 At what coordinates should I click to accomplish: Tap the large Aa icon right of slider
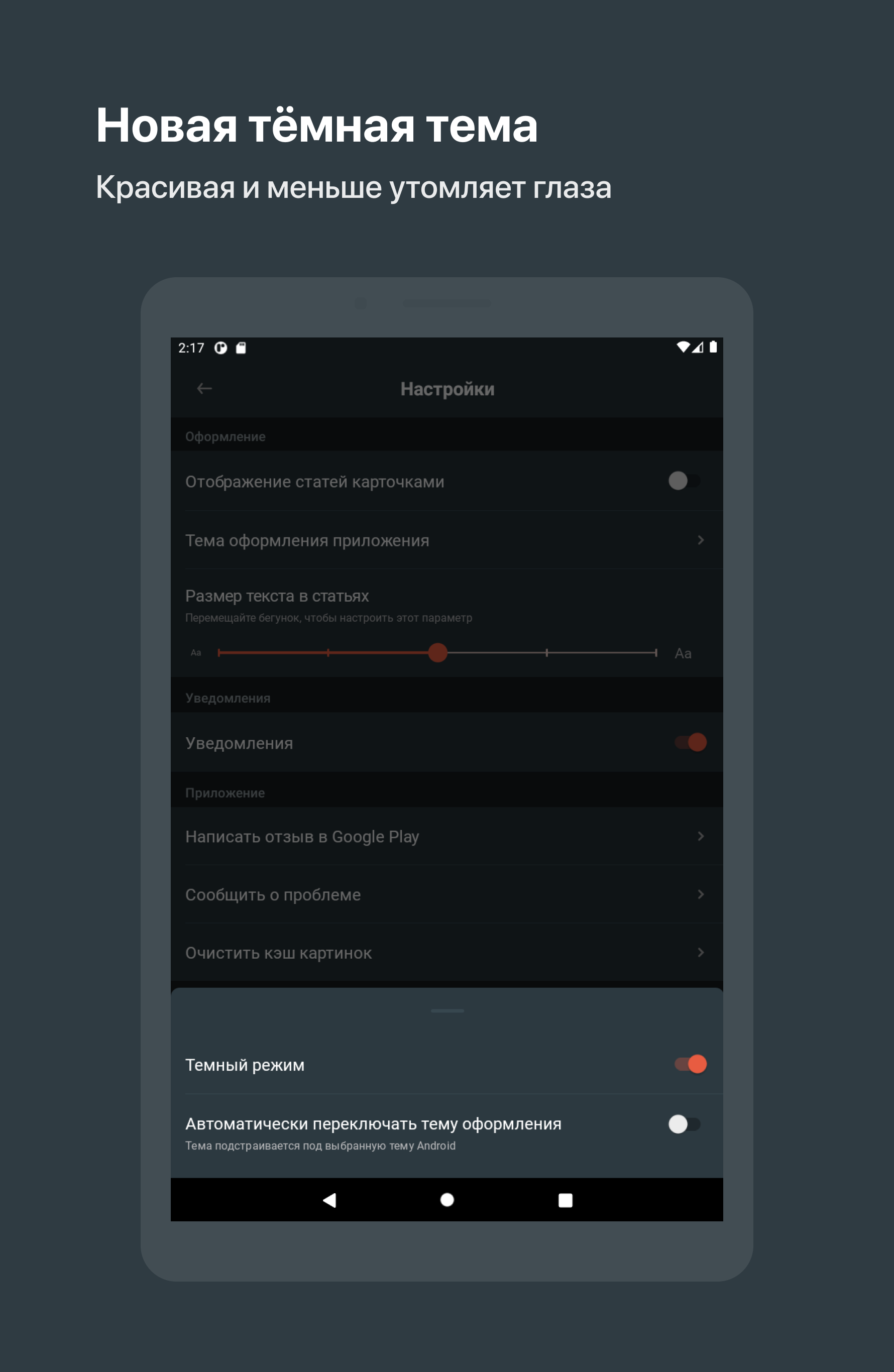[683, 653]
